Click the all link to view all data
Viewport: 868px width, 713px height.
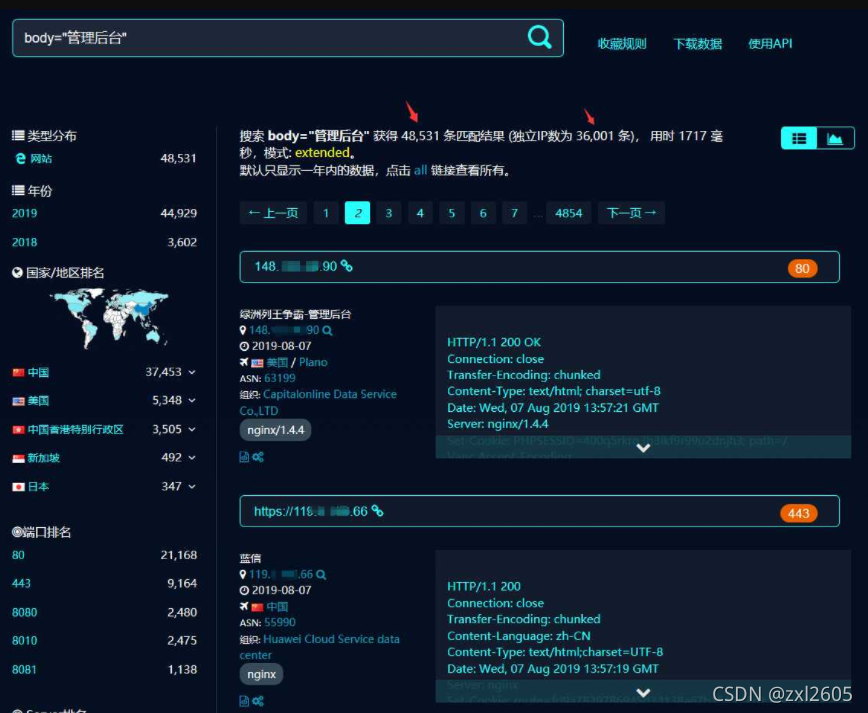(420, 170)
